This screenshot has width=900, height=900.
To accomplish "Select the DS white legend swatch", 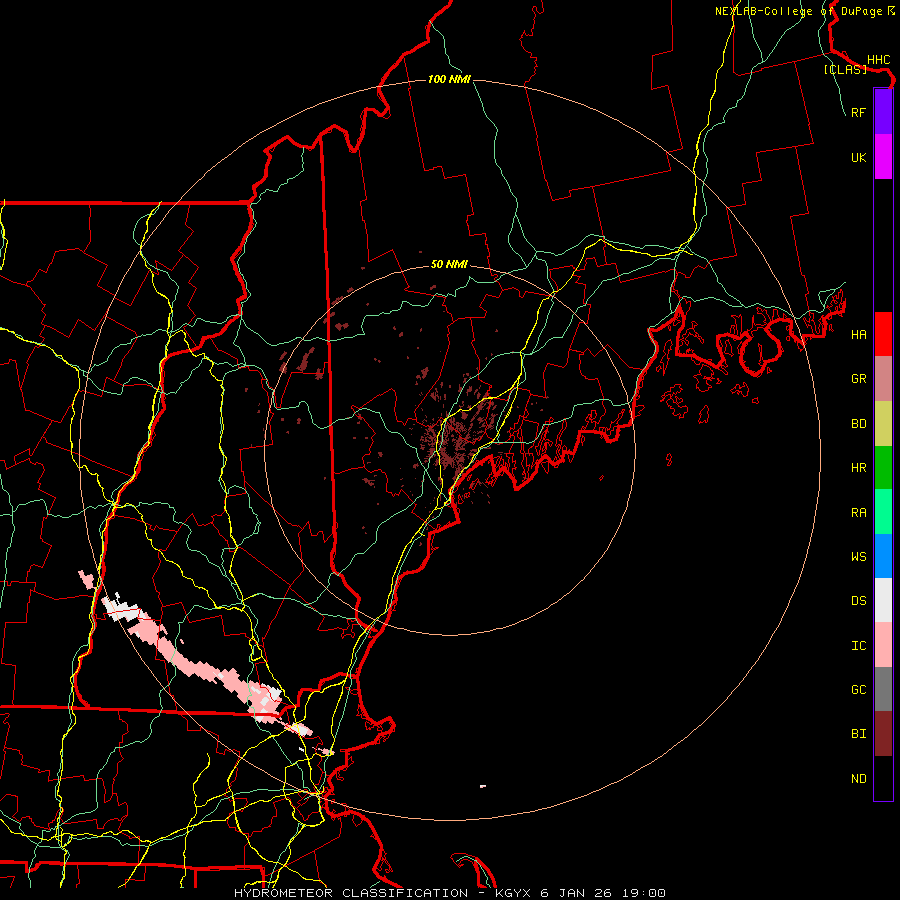I will (883, 600).
